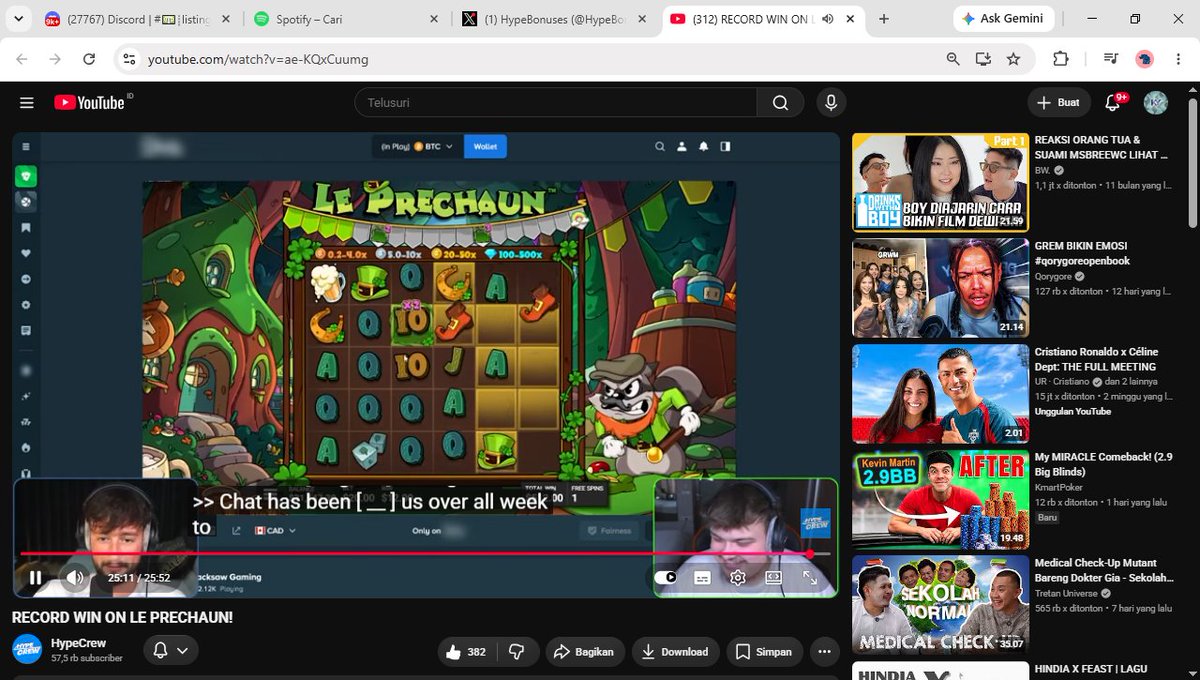This screenshot has width=1200, height=680.
Task: Close the Spotify – Cari tab
Action: tap(434, 19)
